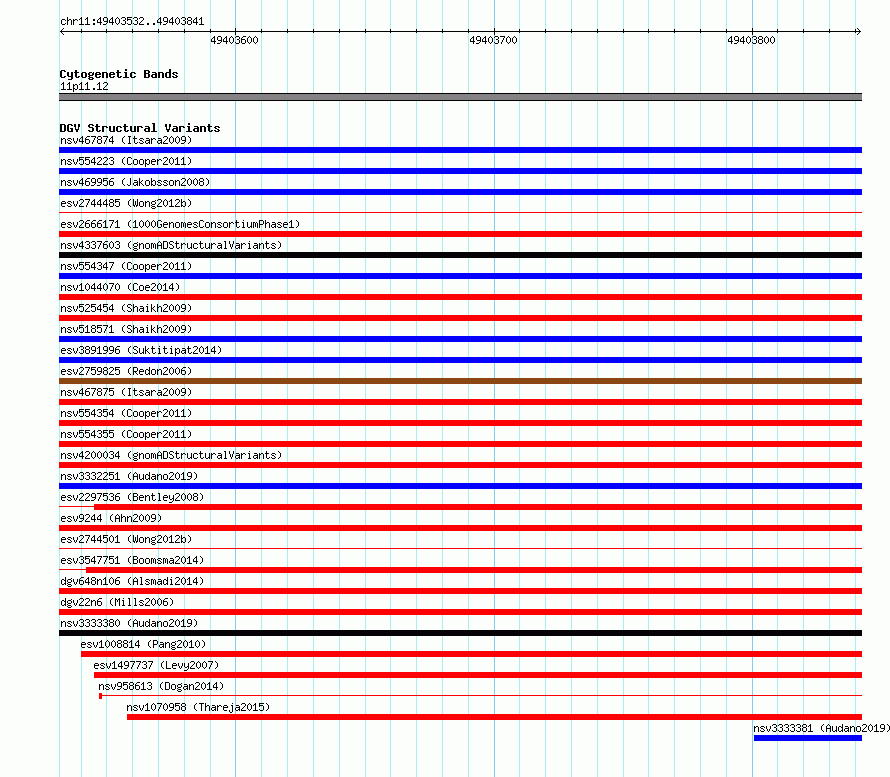Open the nsv3333381 (Audano2019) label

coord(821,728)
